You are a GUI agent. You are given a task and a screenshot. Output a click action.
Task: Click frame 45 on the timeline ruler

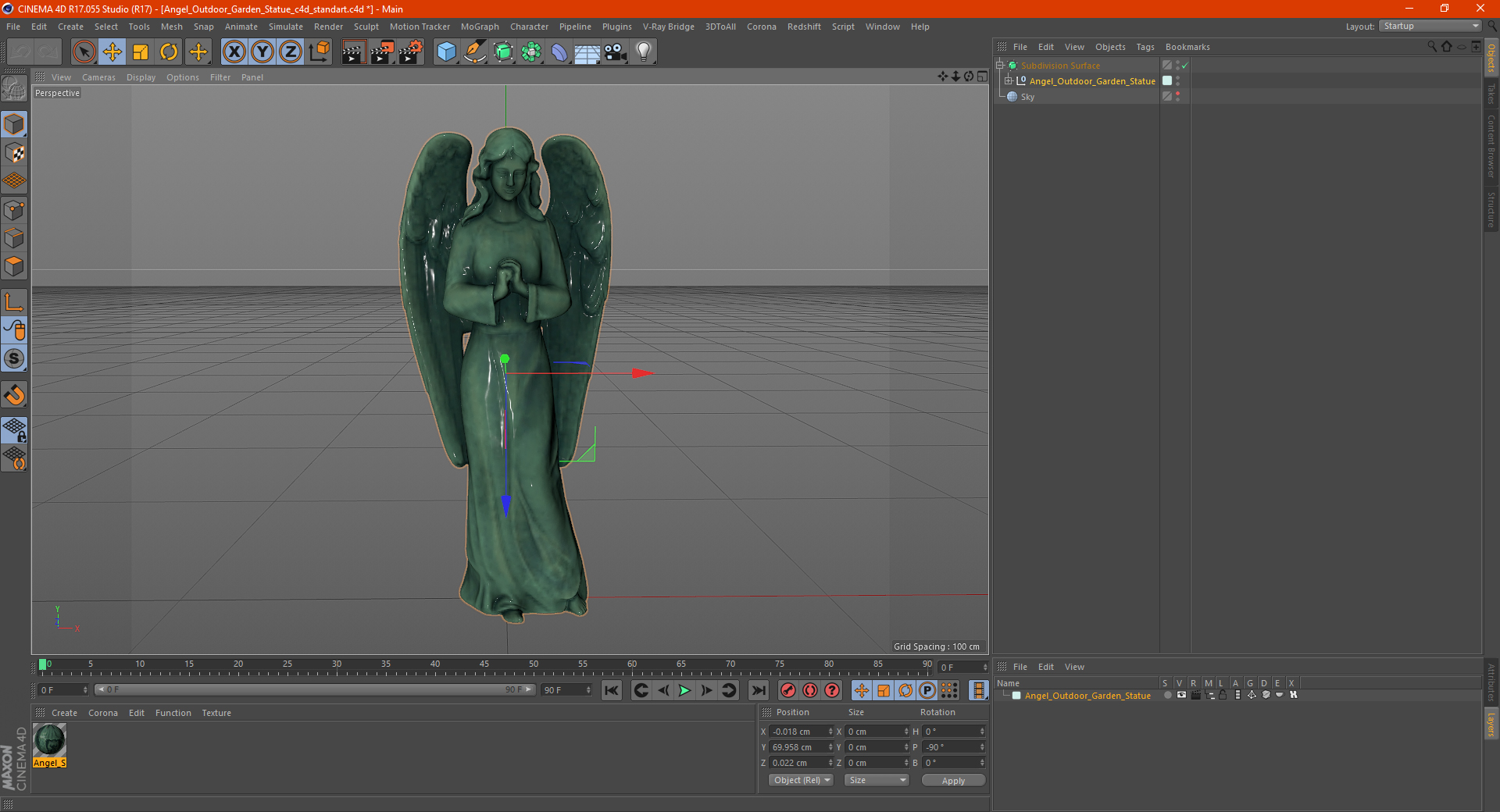(484, 664)
